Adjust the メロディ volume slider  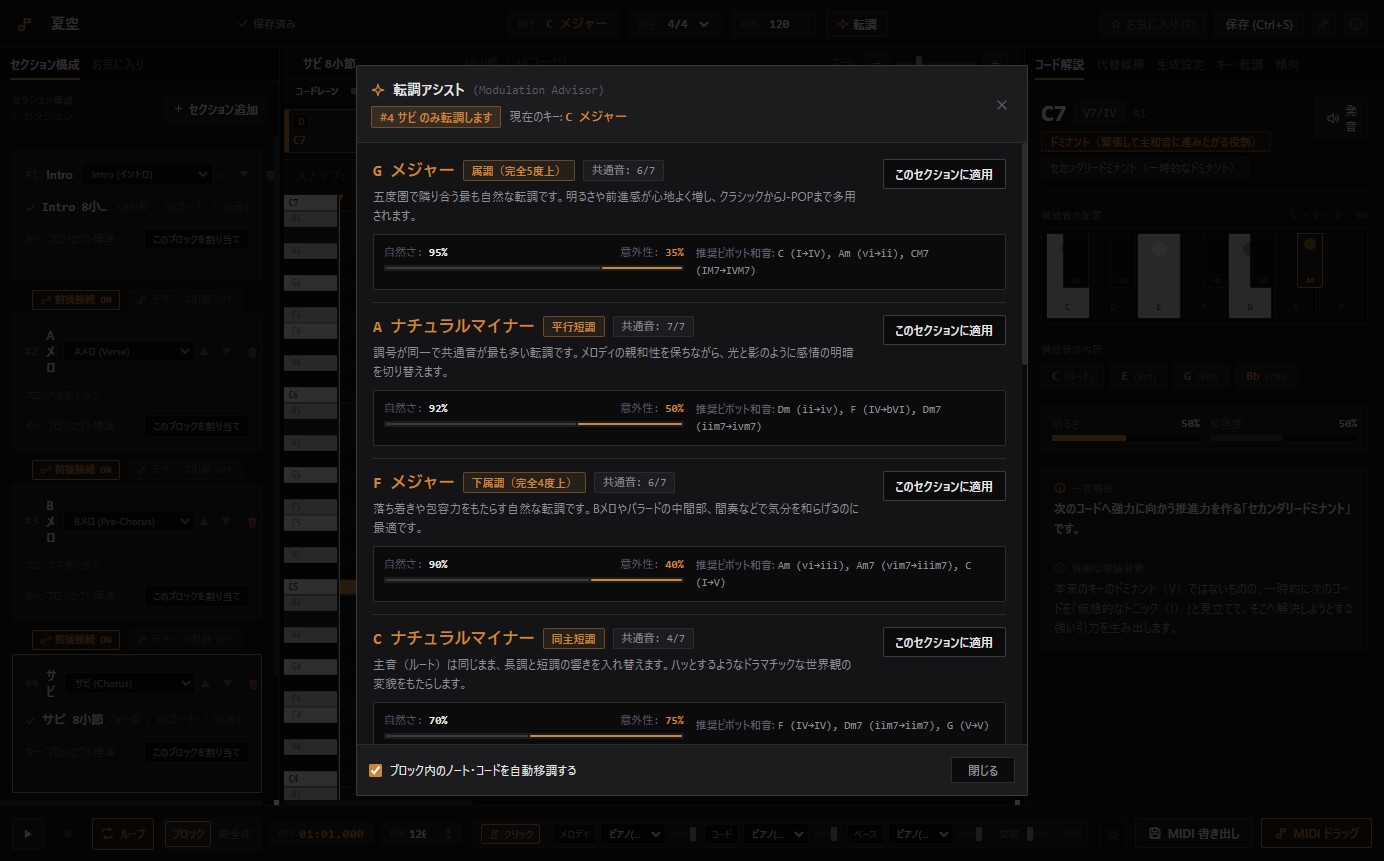[685, 833]
